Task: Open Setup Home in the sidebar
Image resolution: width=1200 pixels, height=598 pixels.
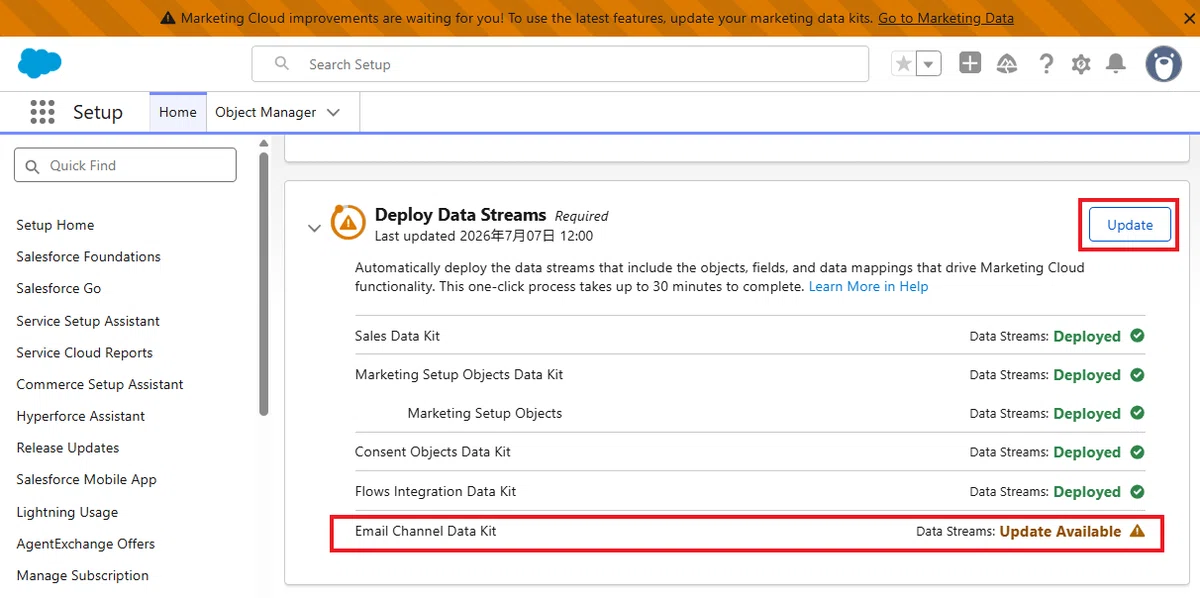Action: click(55, 225)
